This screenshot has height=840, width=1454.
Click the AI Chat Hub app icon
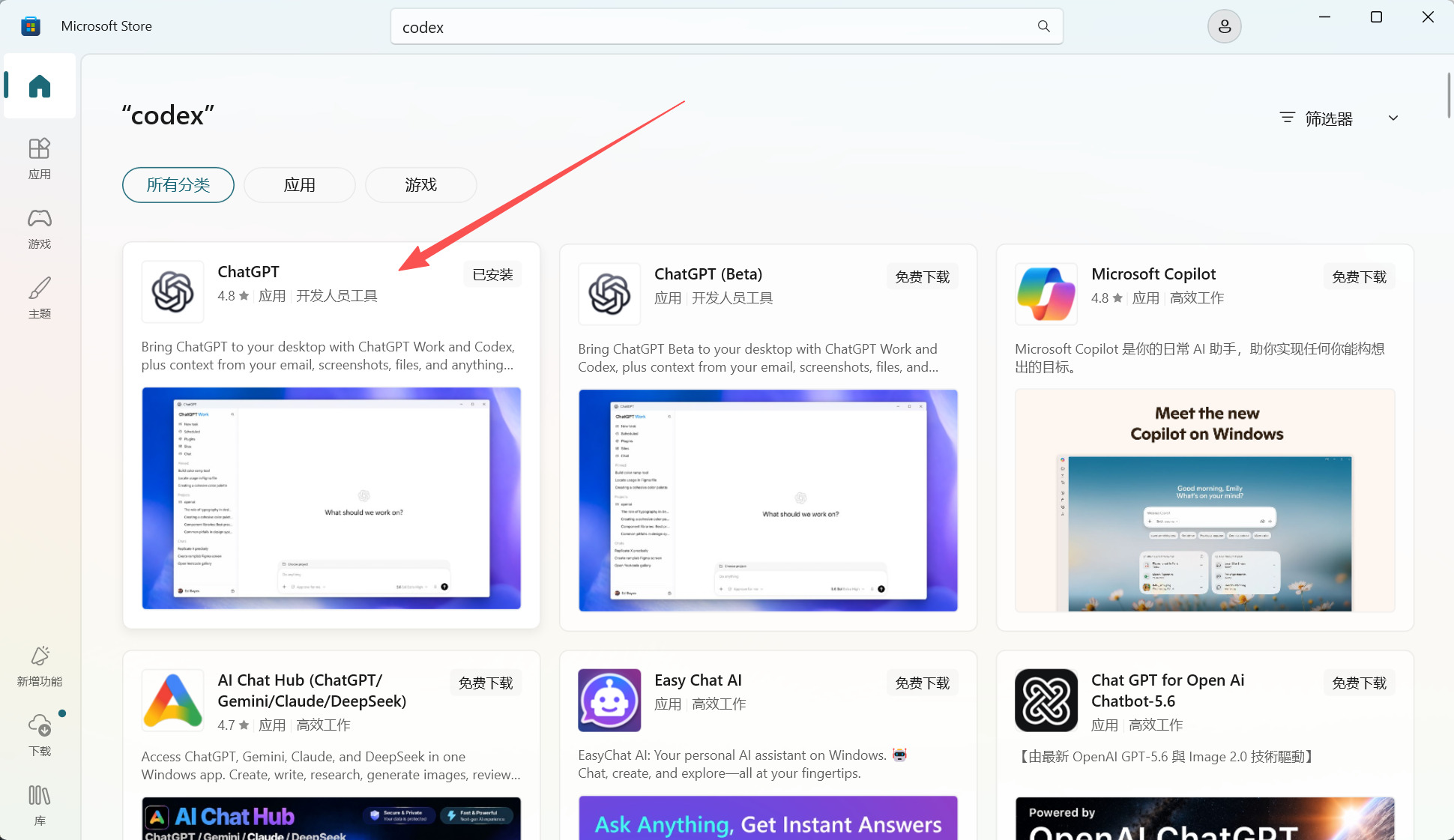click(x=173, y=700)
